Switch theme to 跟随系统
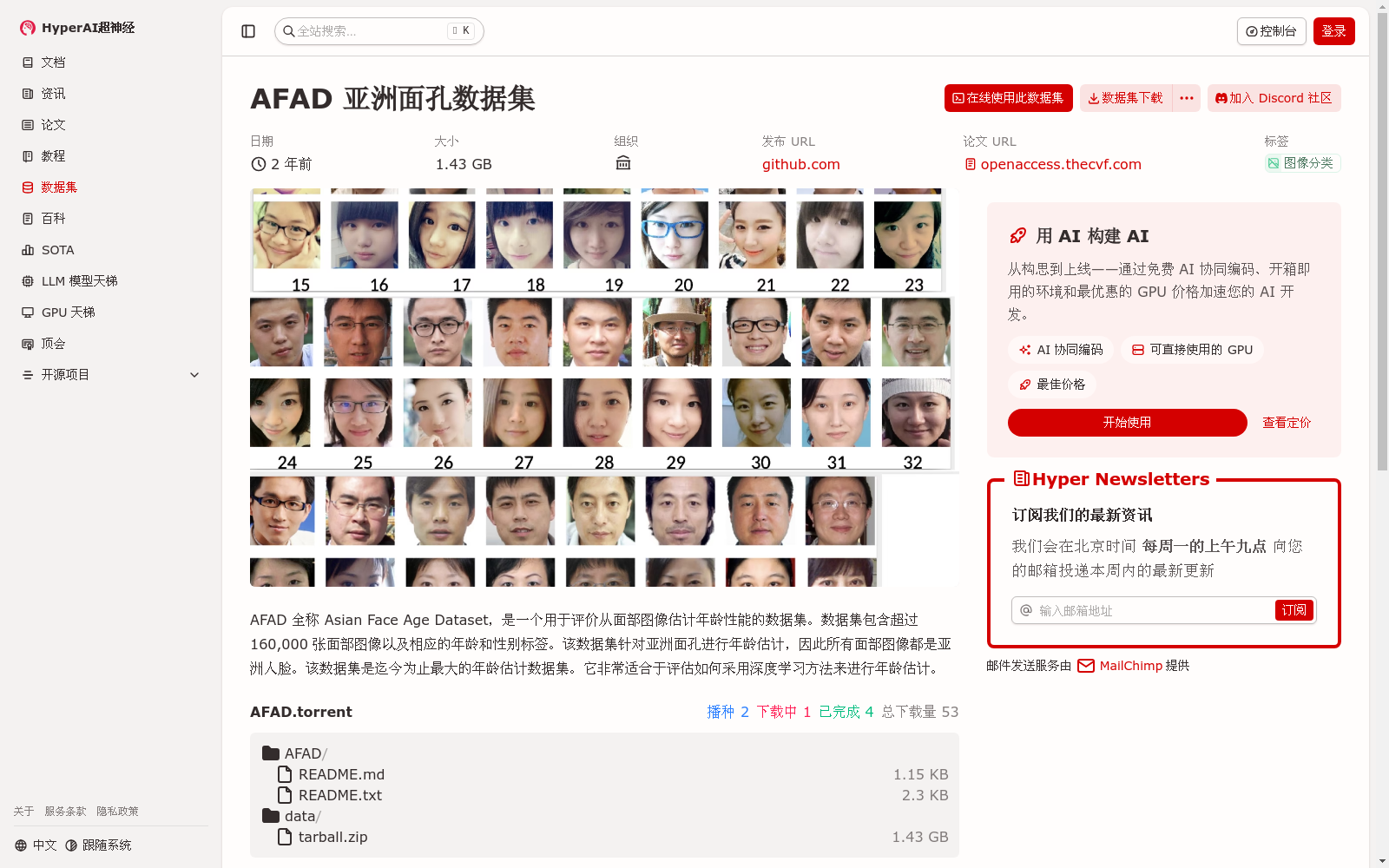The height and width of the screenshot is (868, 1389). (x=97, y=844)
